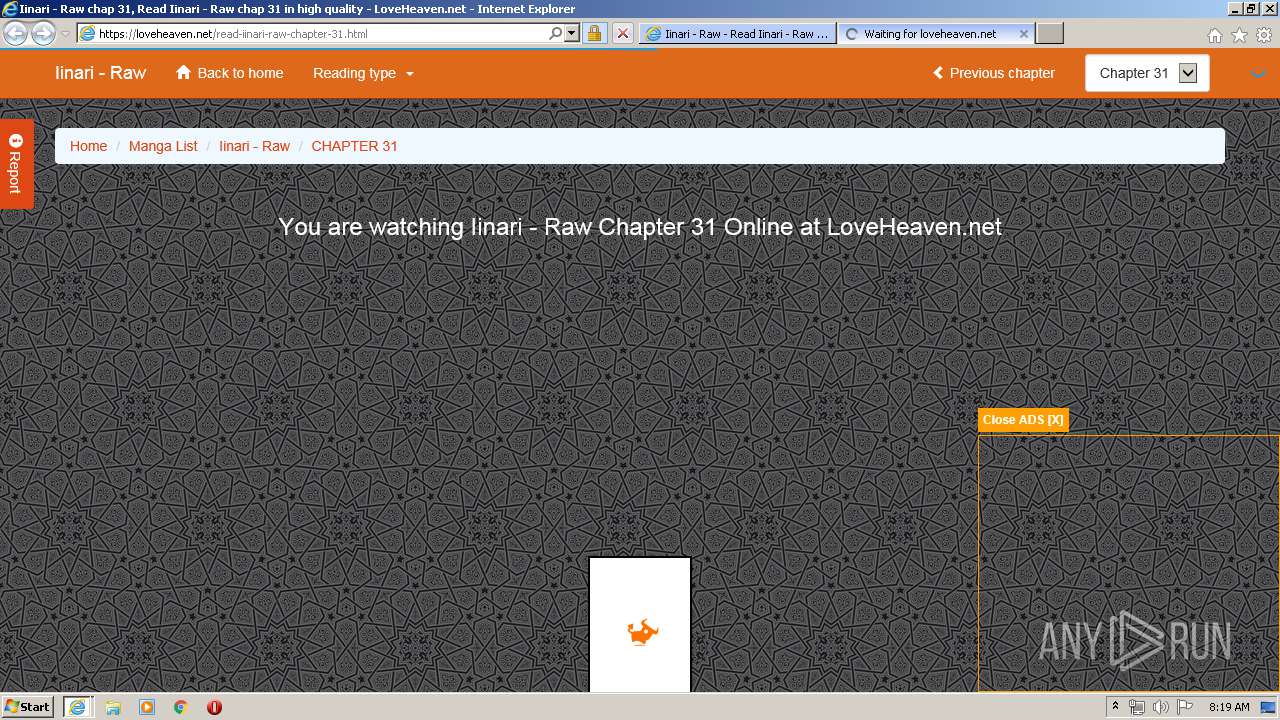Viewport: 1280px width, 720px height.
Task: Open Windows Explorer folder taskbar icon
Action: (x=113, y=707)
